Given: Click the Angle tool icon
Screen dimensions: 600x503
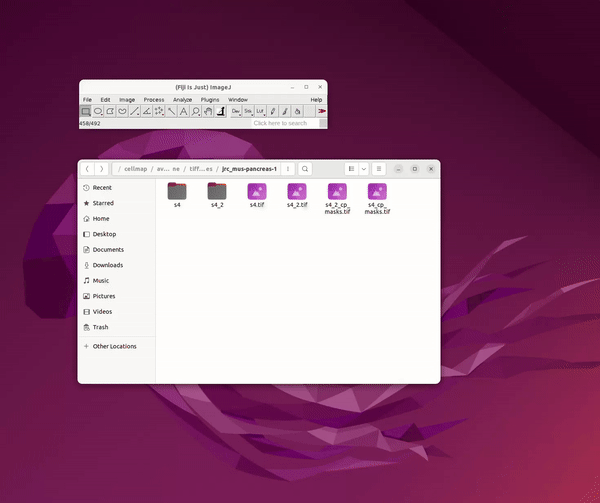Looking at the screenshot, I should pos(147,111).
